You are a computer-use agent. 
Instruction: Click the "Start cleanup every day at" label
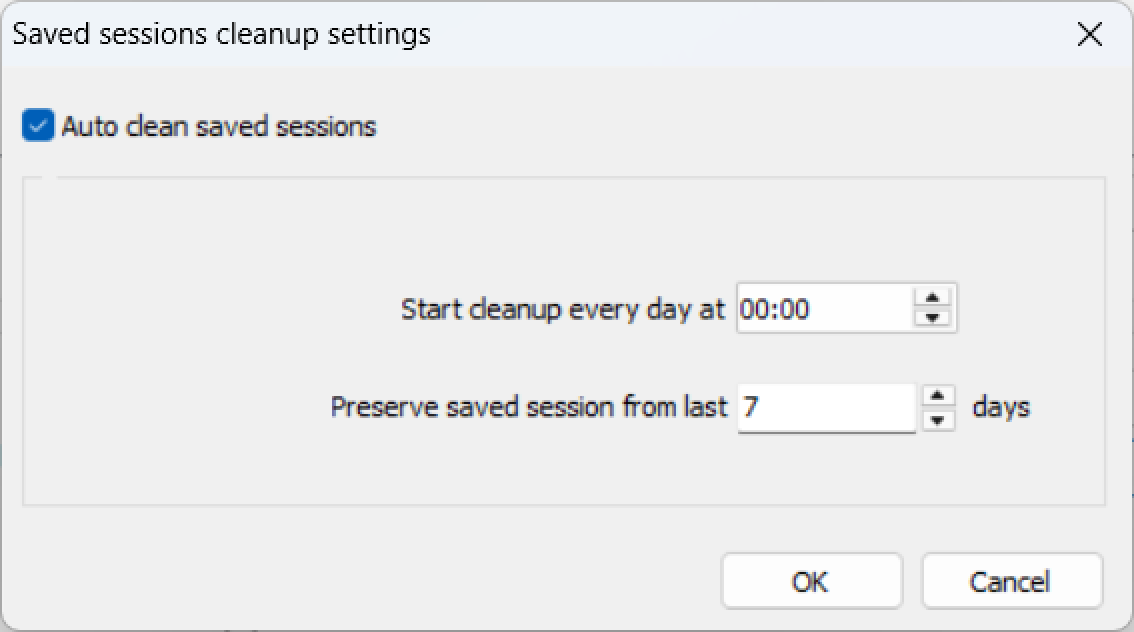tap(562, 309)
